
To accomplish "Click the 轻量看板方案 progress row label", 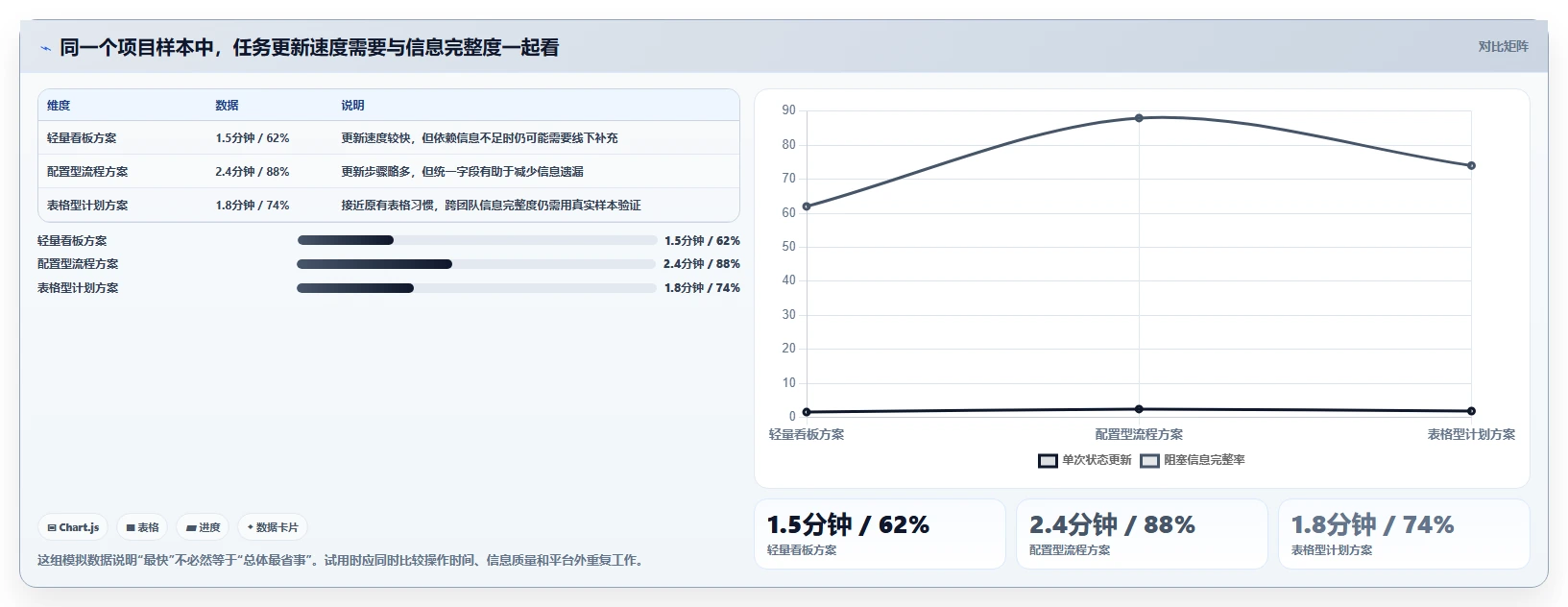I will [72, 241].
